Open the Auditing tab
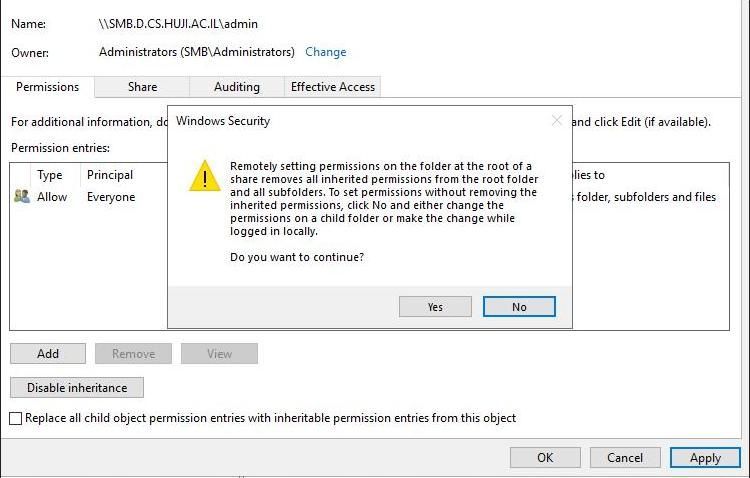 [236, 87]
